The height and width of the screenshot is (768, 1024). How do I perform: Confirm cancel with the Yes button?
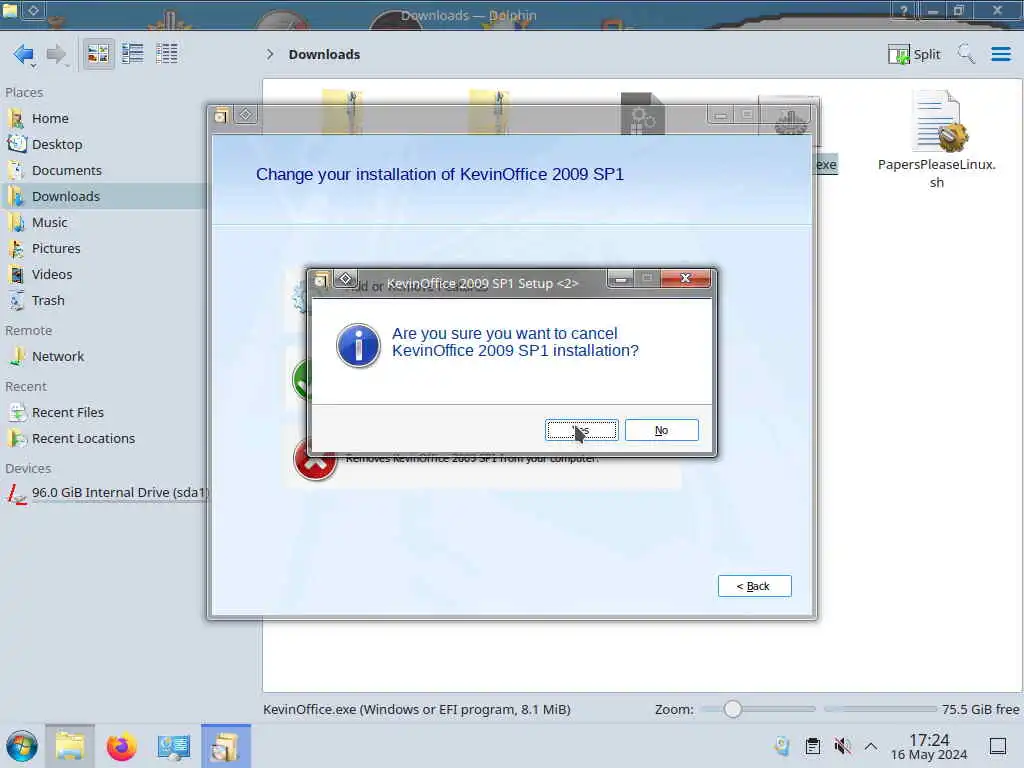tap(581, 430)
